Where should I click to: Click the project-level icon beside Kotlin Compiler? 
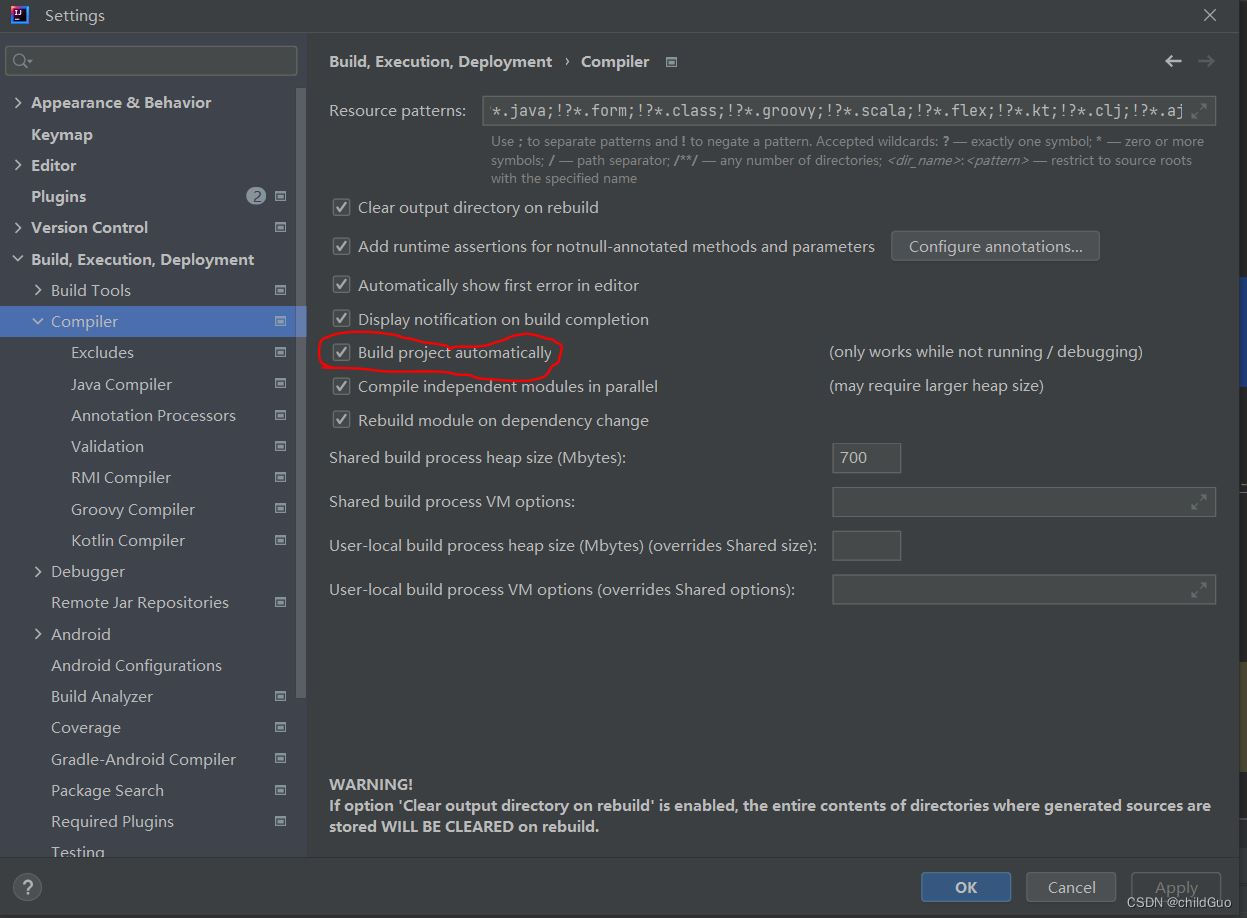pos(280,540)
